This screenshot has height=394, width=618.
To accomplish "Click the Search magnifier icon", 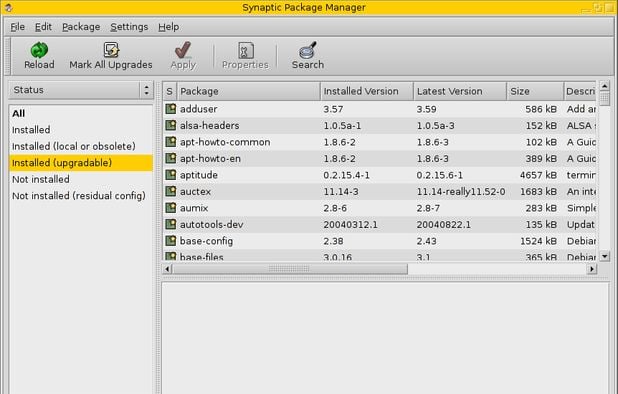I will (308, 50).
